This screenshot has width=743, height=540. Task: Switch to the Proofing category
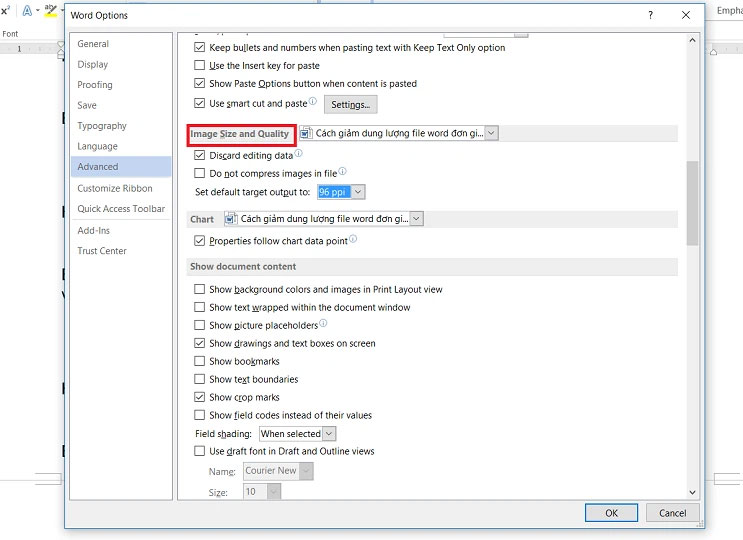click(95, 85)
